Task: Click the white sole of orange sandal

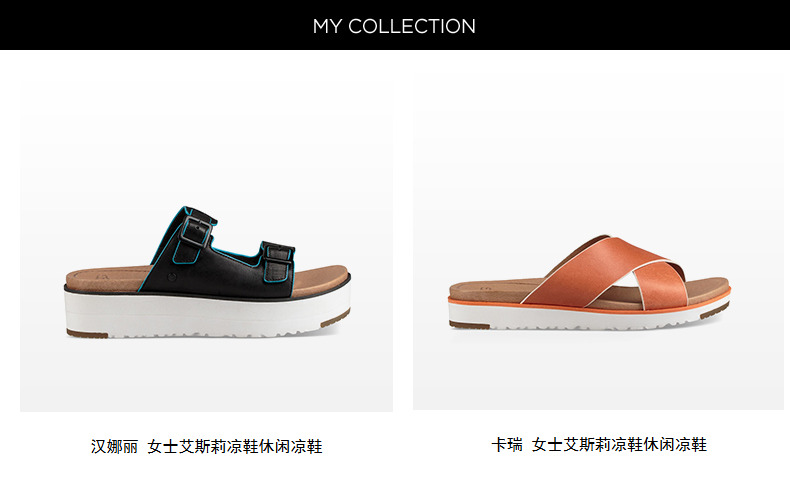Action: (589, 319)
